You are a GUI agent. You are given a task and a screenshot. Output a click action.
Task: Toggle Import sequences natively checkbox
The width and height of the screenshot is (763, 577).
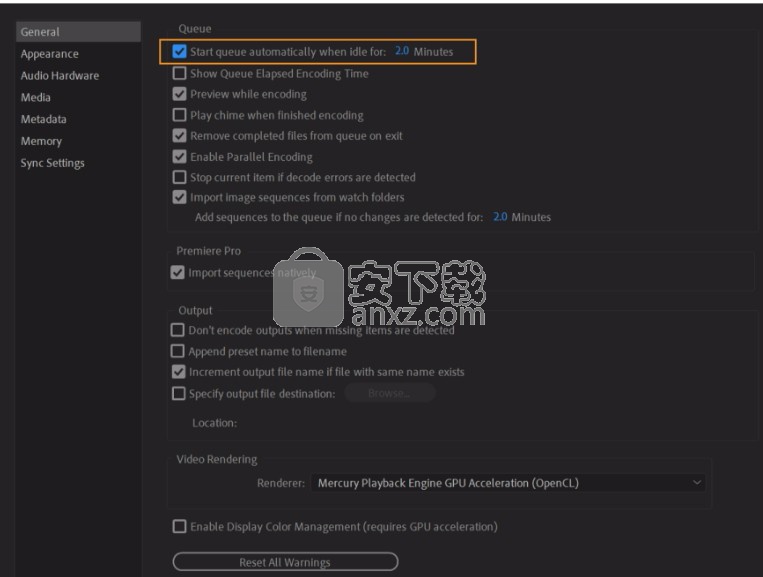click(x=177, y=272)
